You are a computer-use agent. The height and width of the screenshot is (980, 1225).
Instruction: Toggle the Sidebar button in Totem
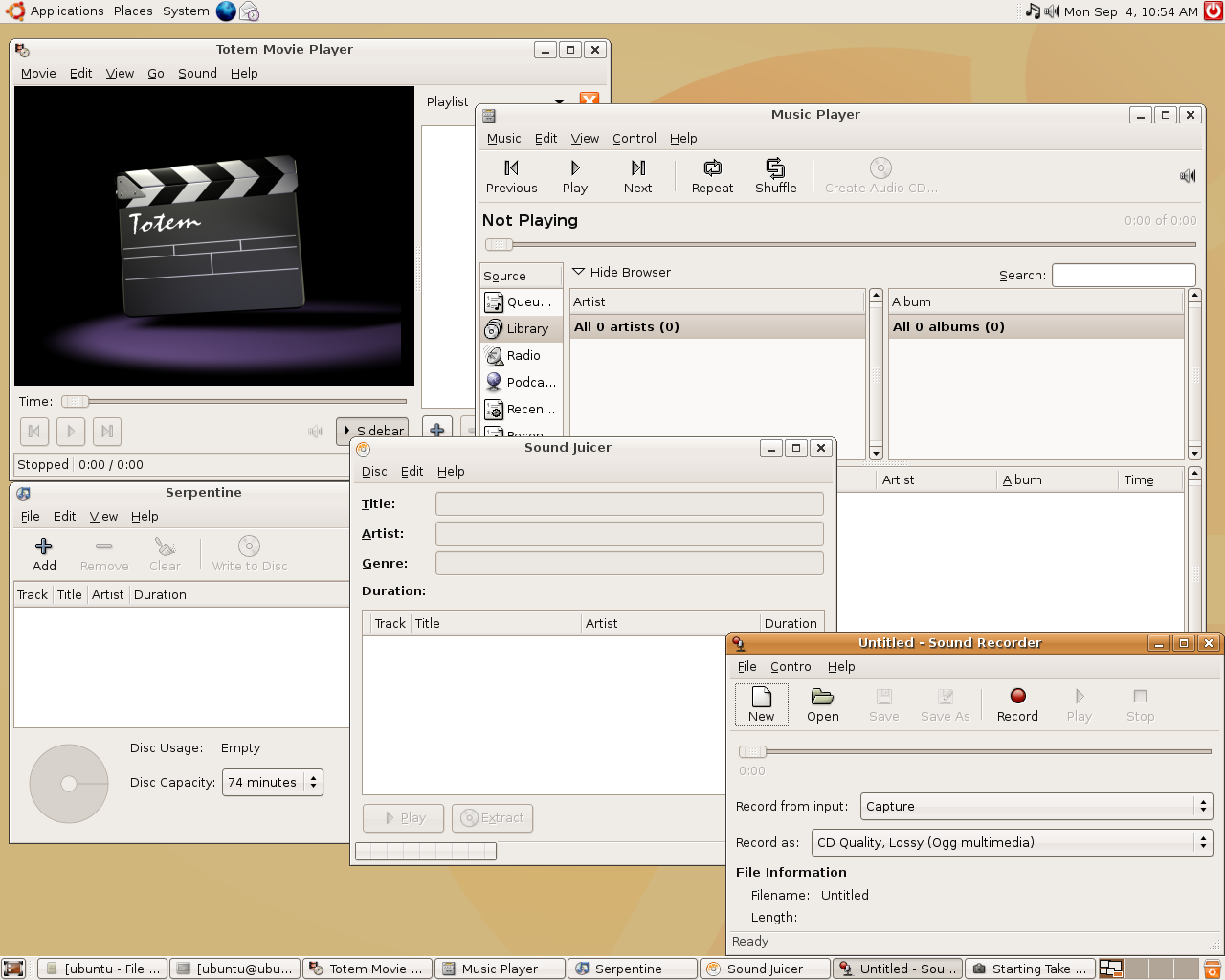tap(372, 431)
